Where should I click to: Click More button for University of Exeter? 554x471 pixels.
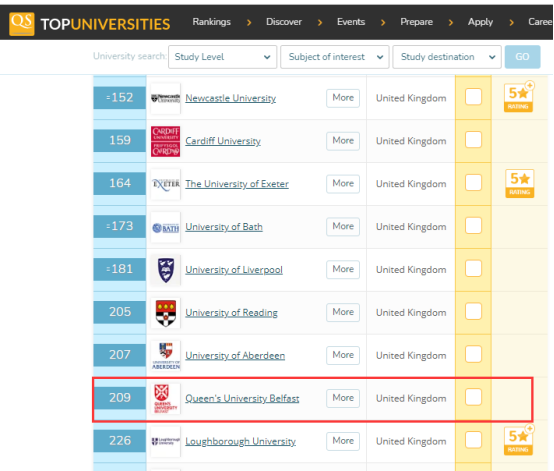(x=343, y=184)
